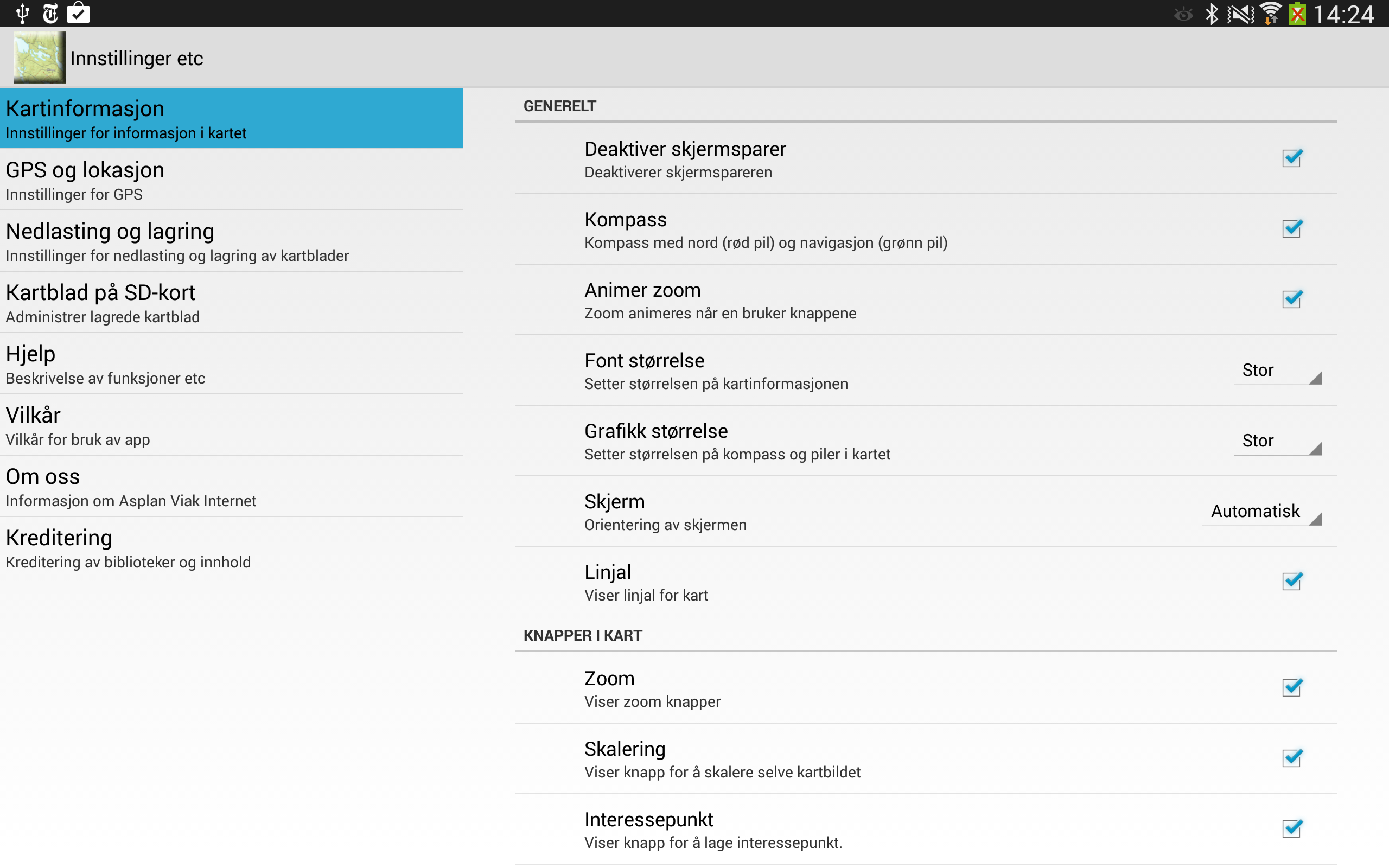This screenshot has height=868, width=1389.
Task: Tap the Skjerm setting title
Action: (614, 502)
